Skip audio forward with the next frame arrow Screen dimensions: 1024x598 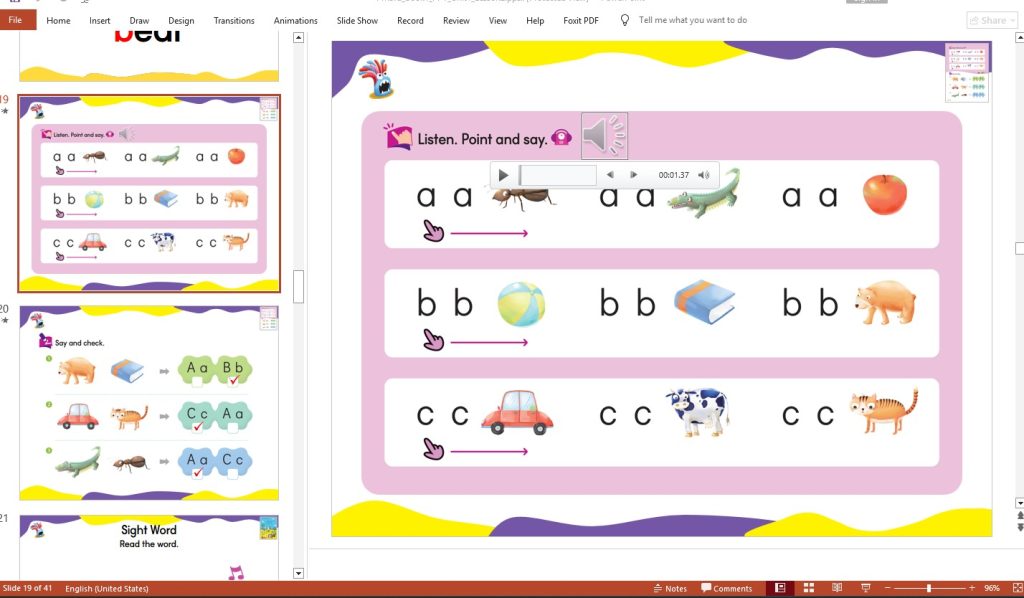(634, 174)
